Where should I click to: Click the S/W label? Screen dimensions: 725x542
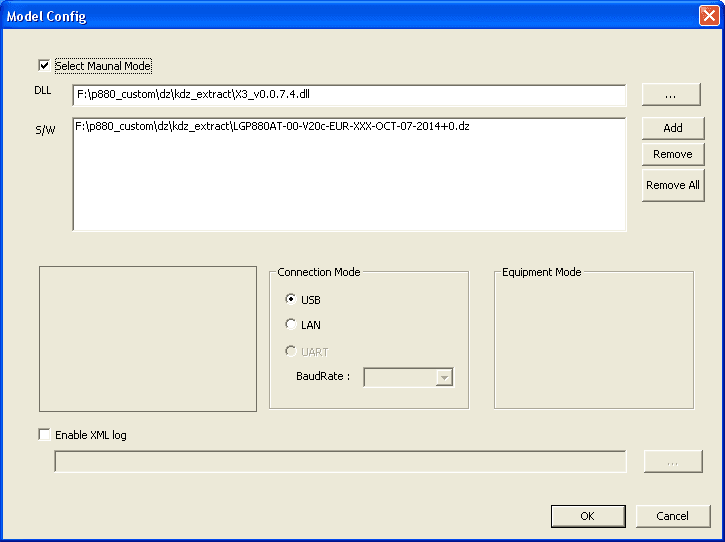click(45, 130)
